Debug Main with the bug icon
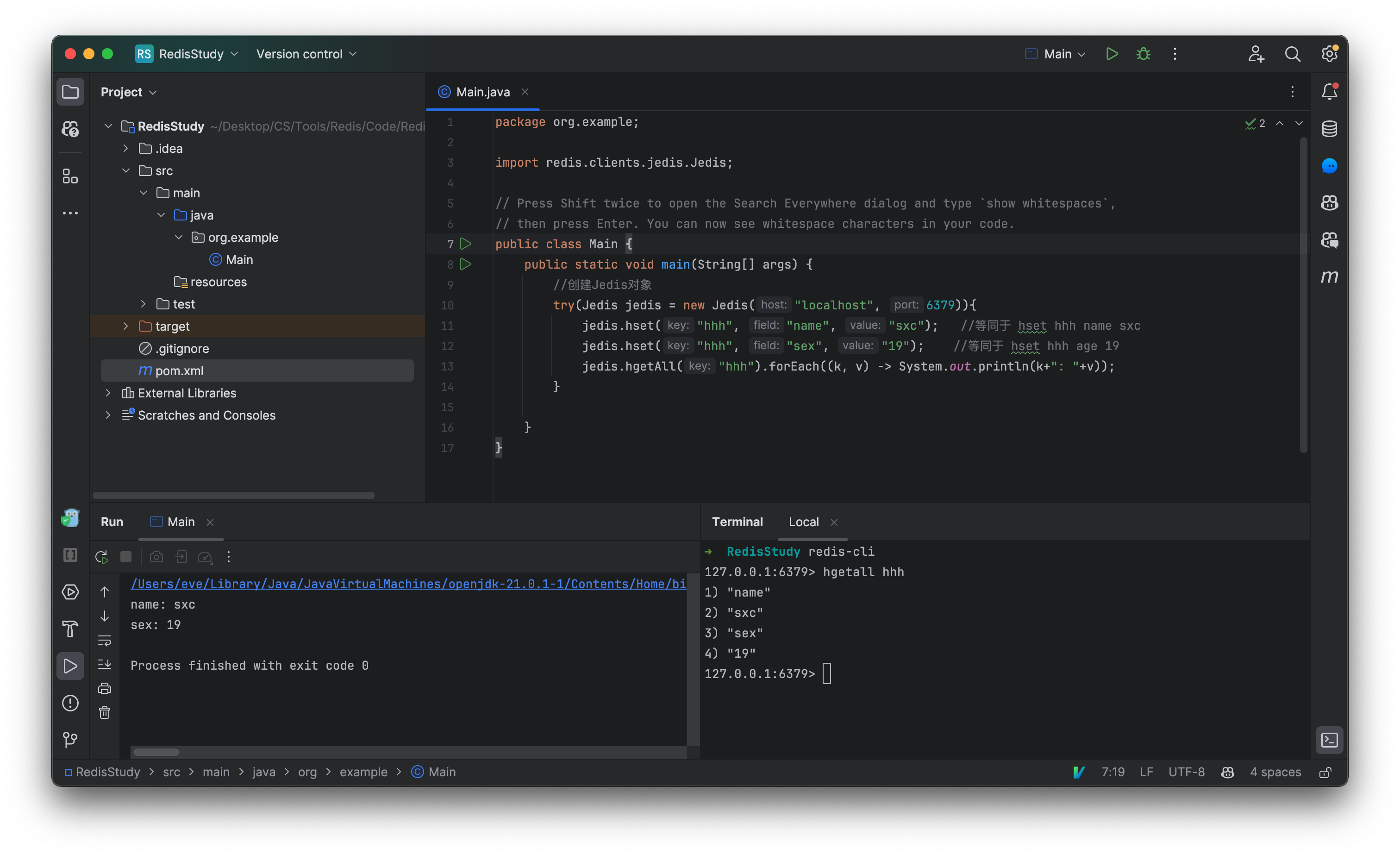 click(x=1143, y=53)
